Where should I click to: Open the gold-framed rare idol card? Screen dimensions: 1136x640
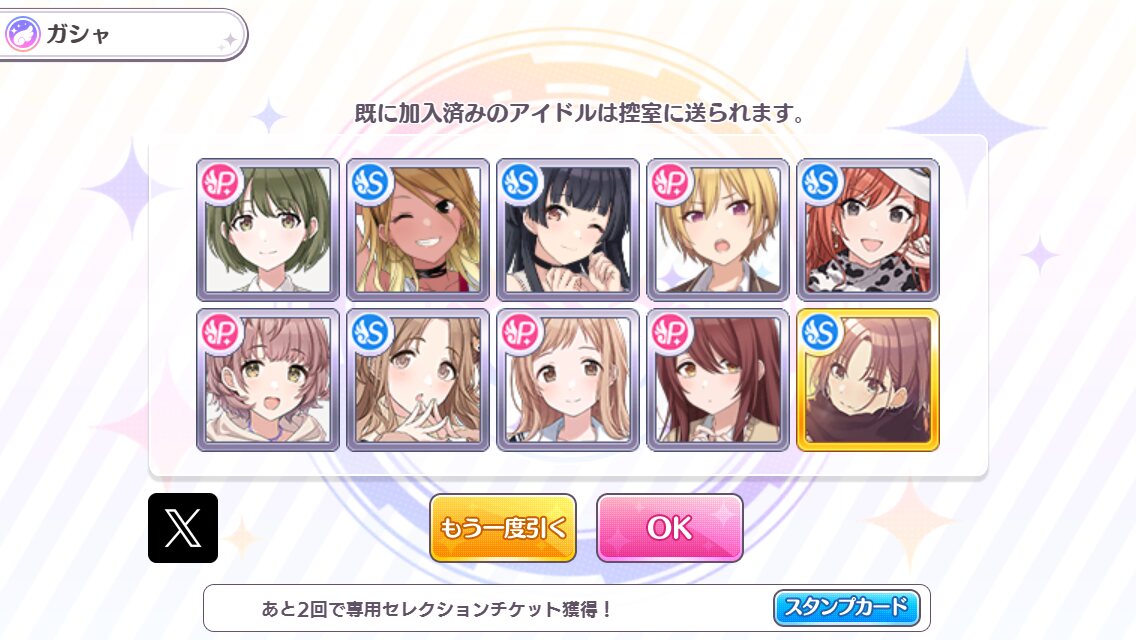pos(868,380)
